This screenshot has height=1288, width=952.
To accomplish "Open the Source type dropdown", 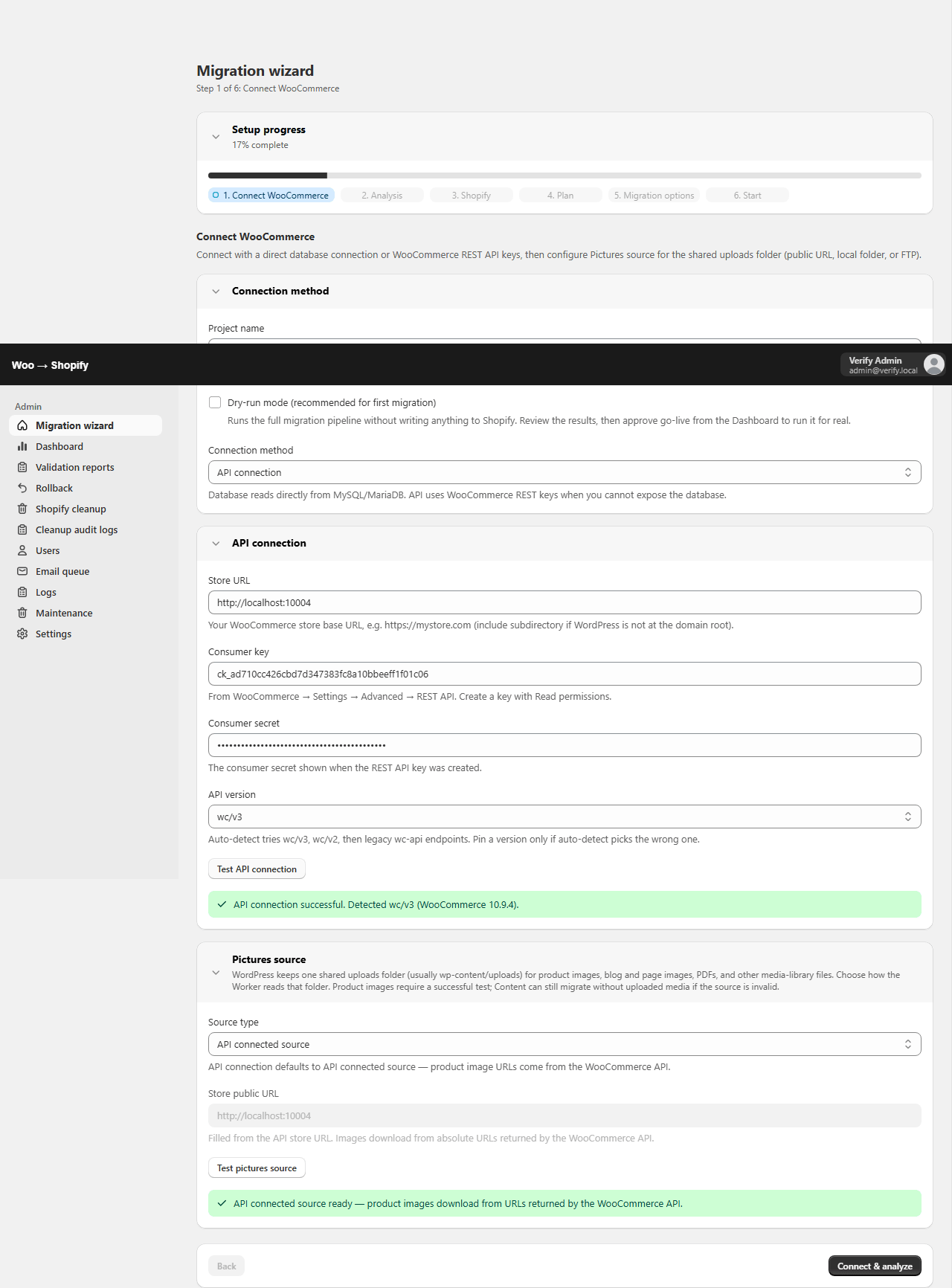I will [x=565, y=1044].
